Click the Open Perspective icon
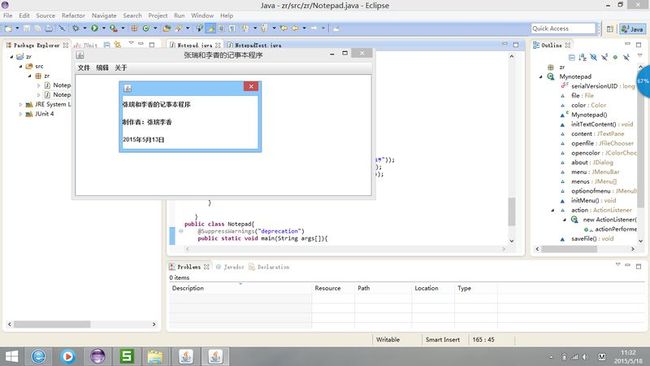This screenshot has height=366, width=650. [x=610, y=29]
